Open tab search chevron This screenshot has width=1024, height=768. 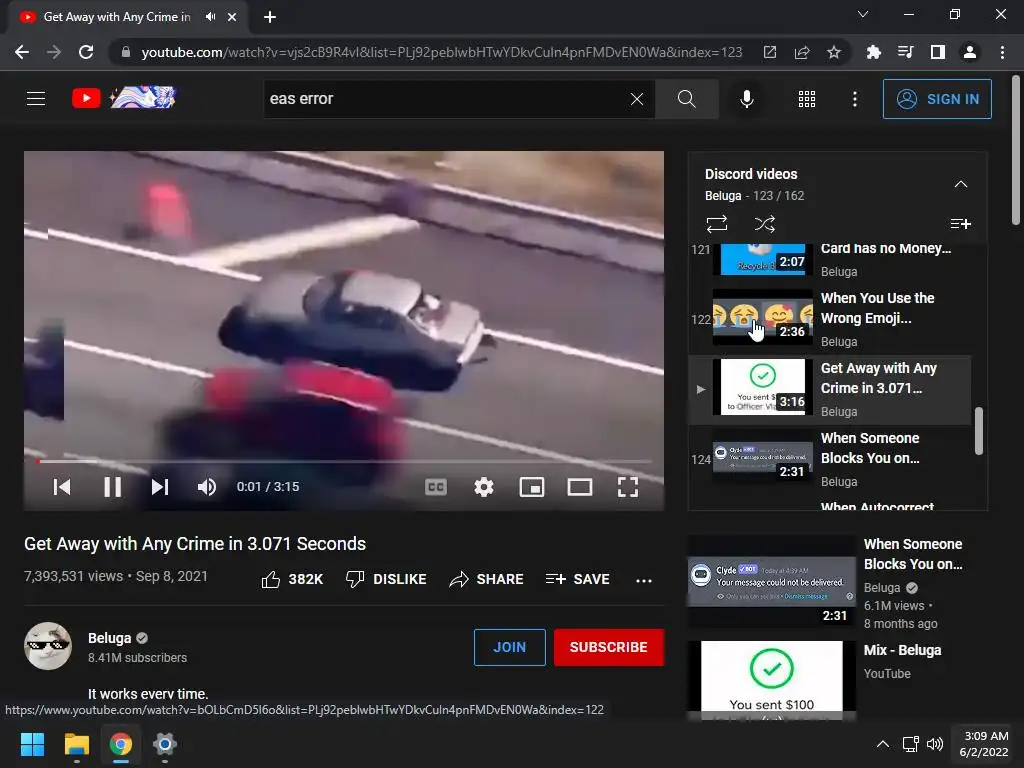(x=863, y=14)
